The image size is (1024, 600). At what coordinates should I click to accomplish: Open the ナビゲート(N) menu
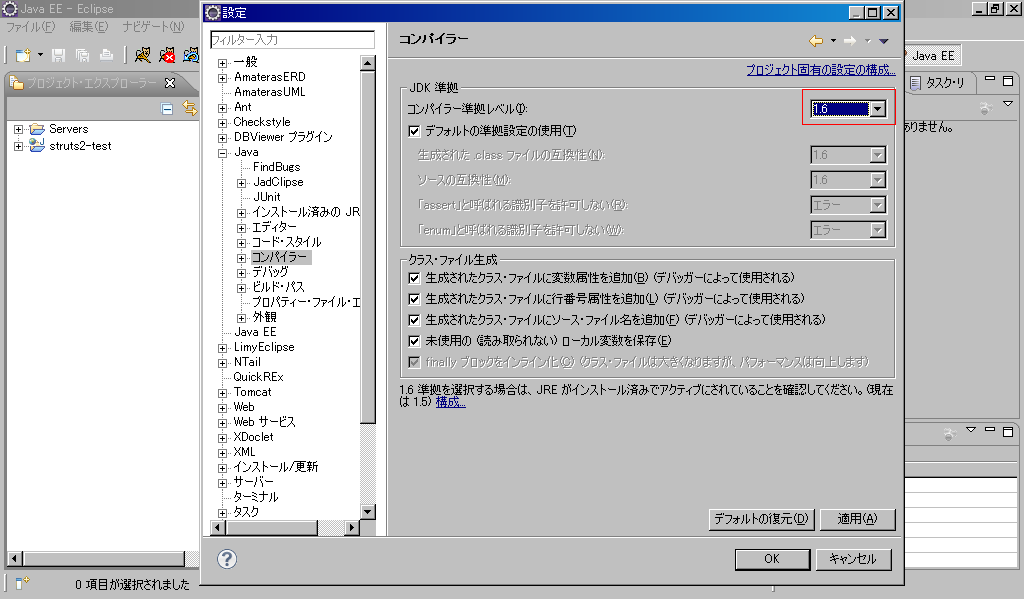click(153, 27)
